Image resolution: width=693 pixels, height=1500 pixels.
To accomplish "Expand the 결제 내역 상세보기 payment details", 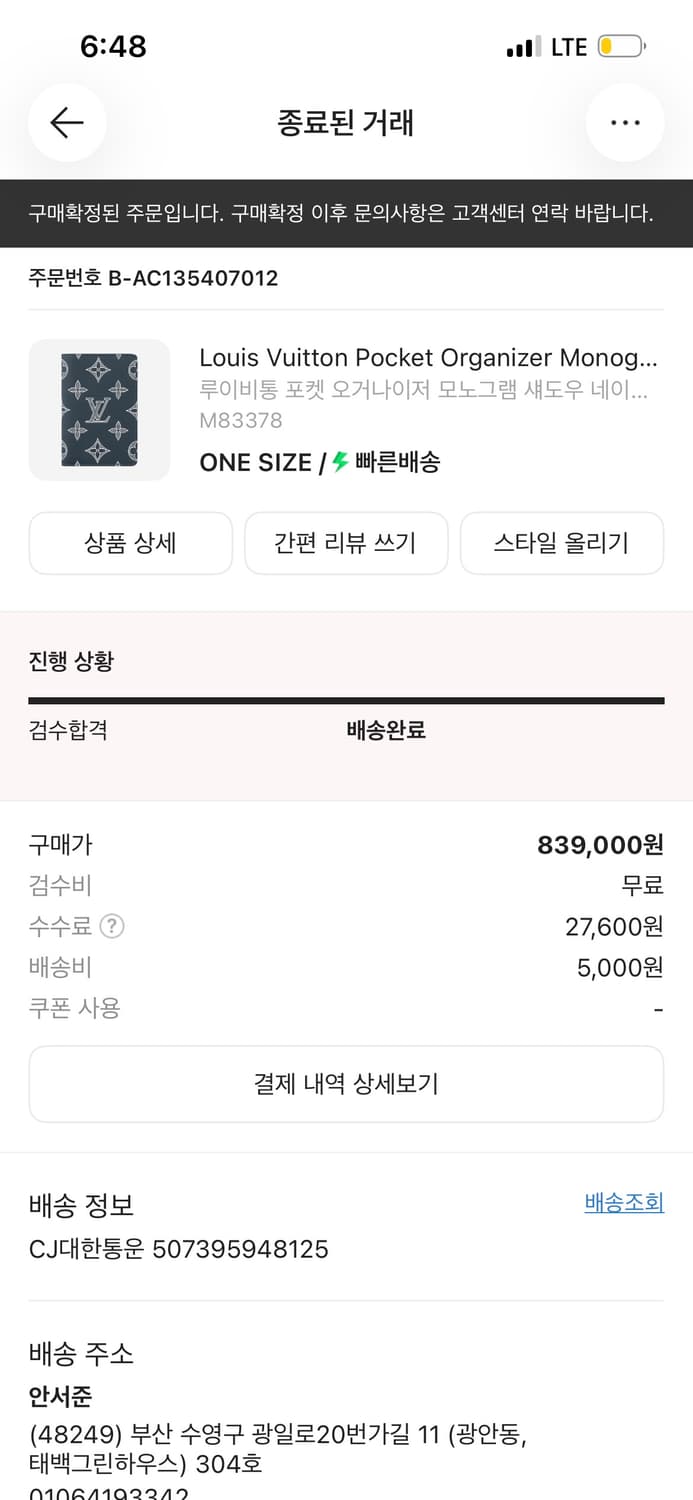I will 346,1083.
